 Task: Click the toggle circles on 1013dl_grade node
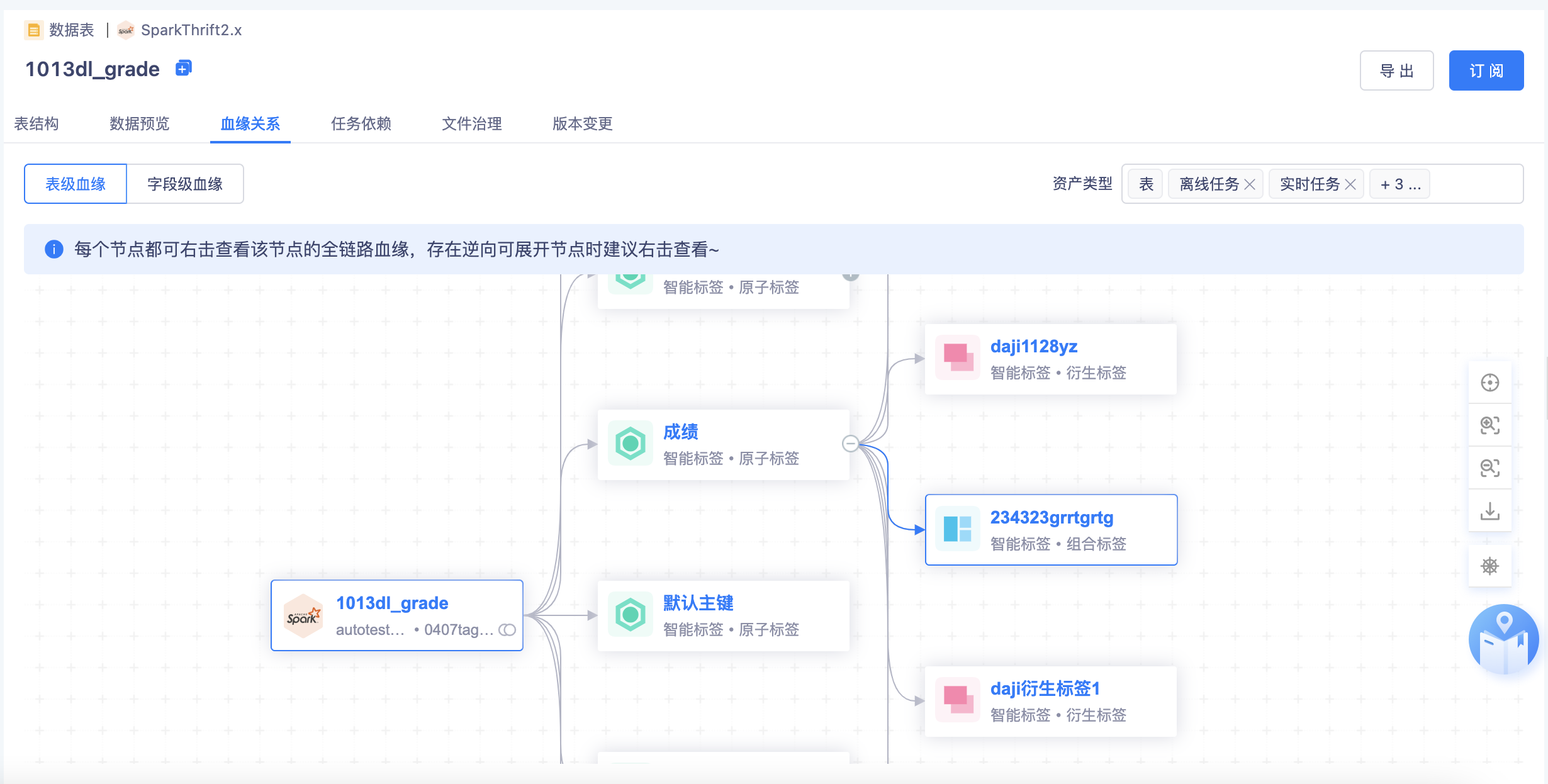[x=507, y=630]
